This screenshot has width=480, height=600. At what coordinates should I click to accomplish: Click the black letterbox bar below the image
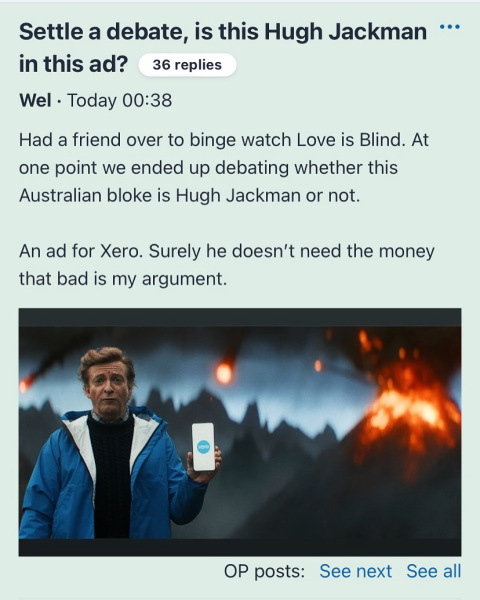click(240, 547)
